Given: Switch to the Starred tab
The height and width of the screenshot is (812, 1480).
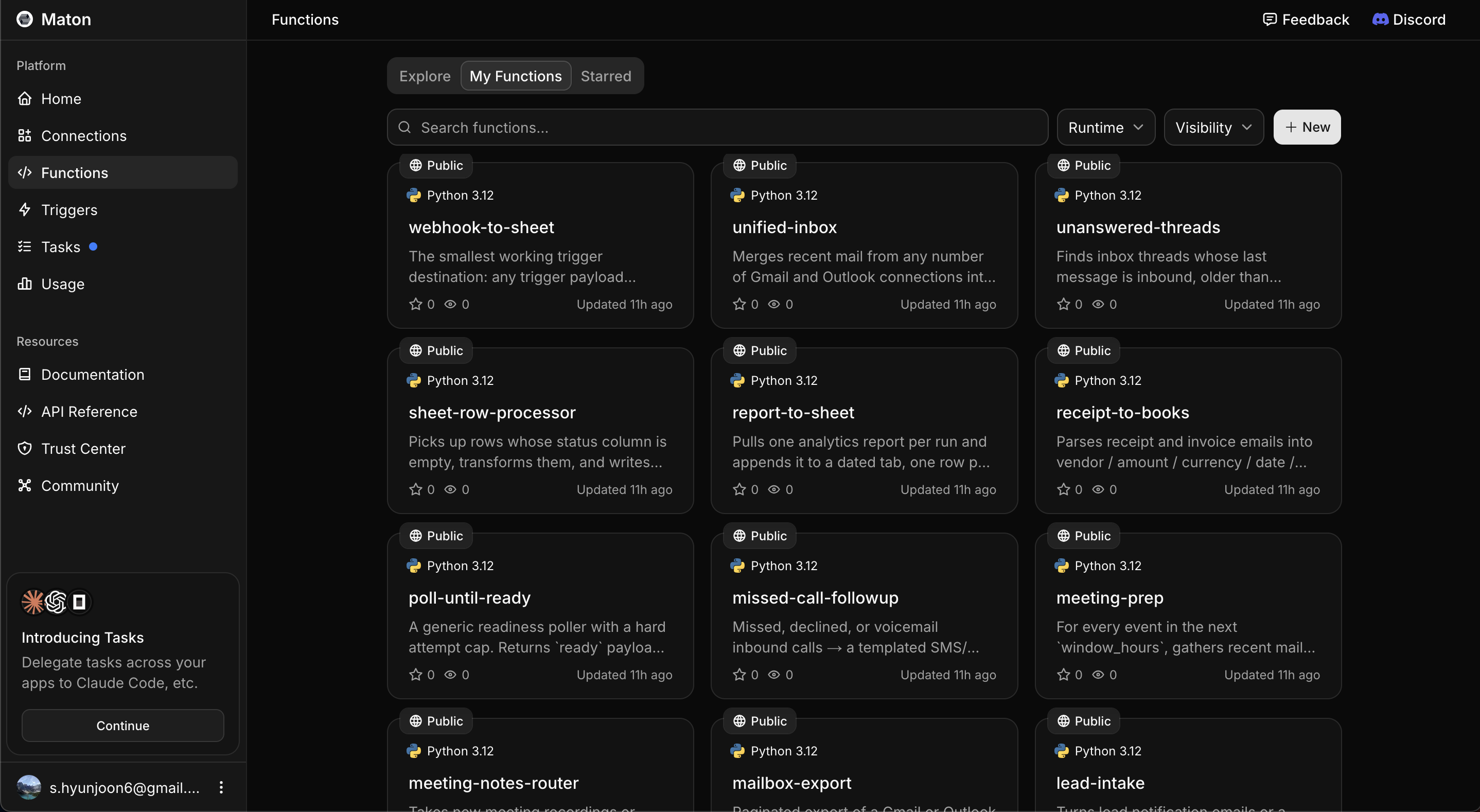Looking at the screenshot, I should point(606,76).
